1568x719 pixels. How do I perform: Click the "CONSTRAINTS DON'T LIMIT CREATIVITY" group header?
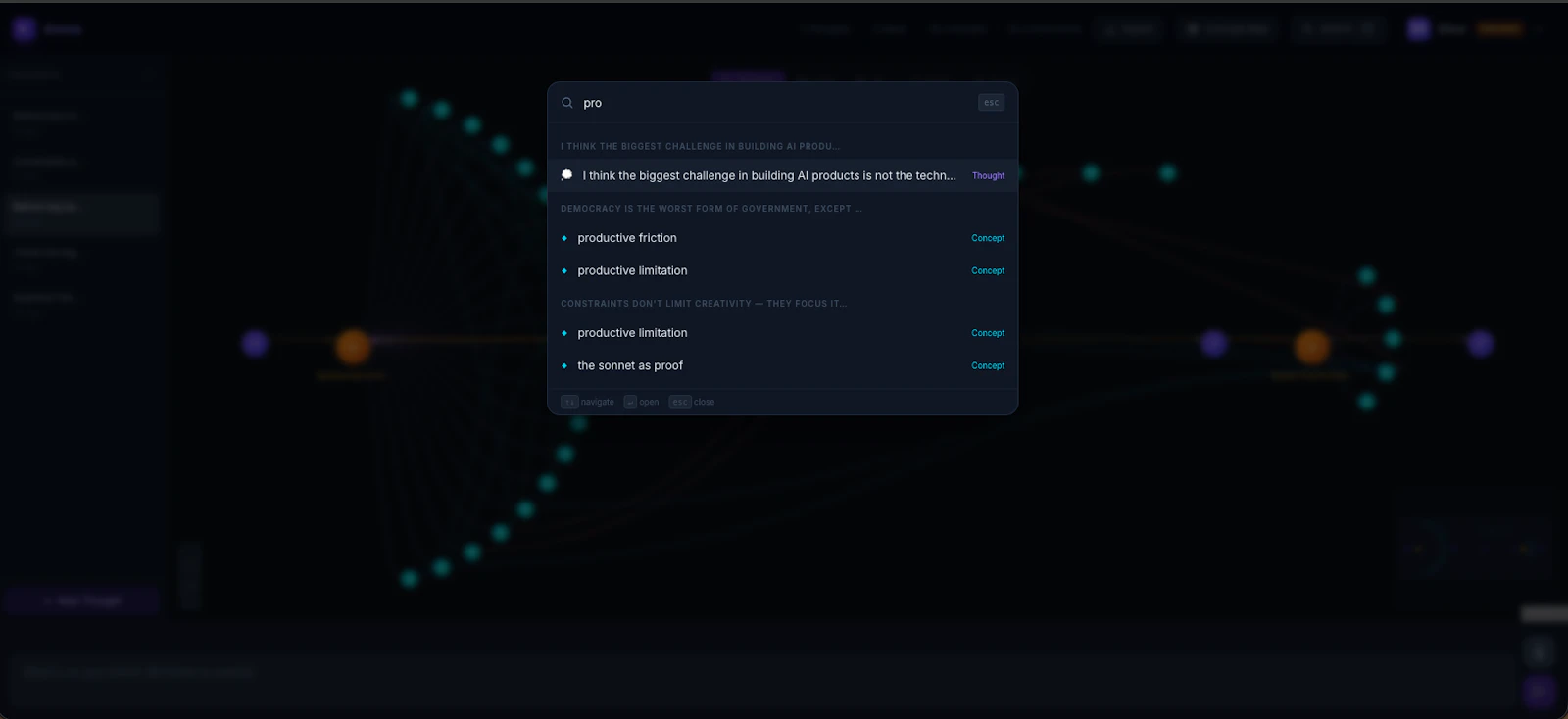tap(704, 304)
